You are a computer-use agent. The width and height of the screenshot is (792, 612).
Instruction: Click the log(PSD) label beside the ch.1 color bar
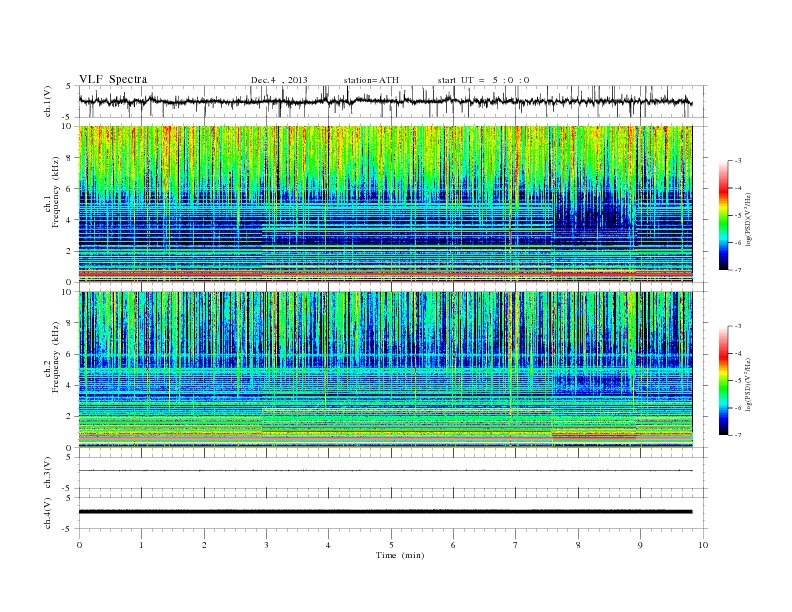click(x=749, y=219)
